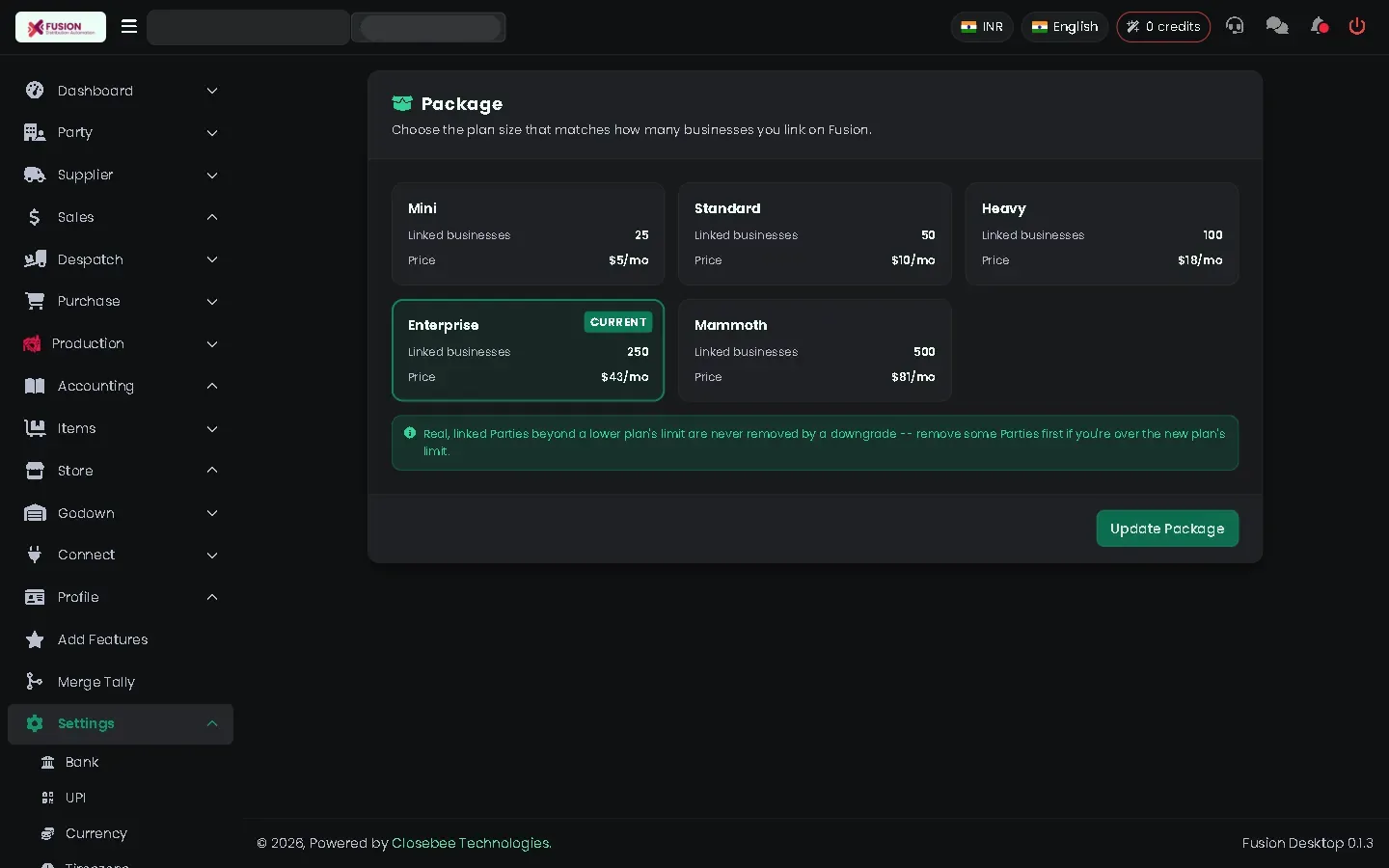
Task: Expand the Party menu chevron
Action: point(212,133)
